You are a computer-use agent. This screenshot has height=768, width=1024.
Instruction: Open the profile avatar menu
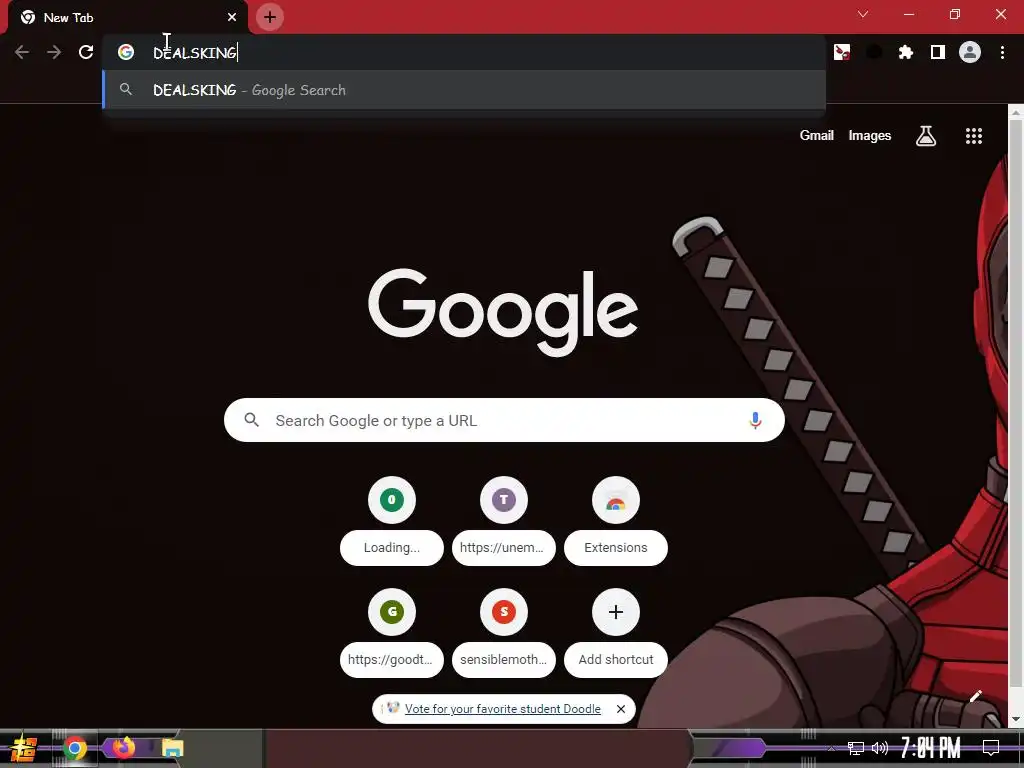click(x=970, y=52)
